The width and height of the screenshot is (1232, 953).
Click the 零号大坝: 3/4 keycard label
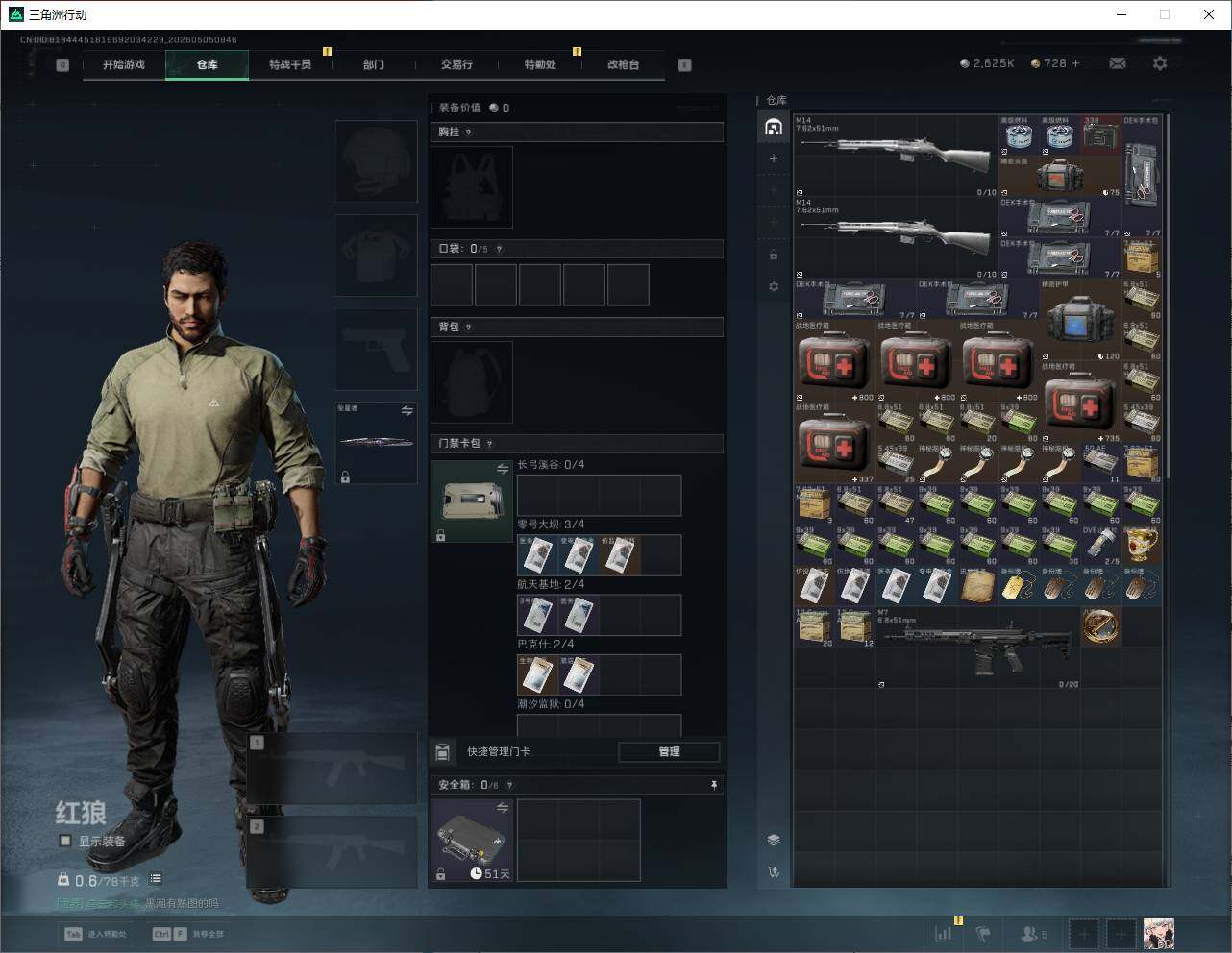click(551, 525)
